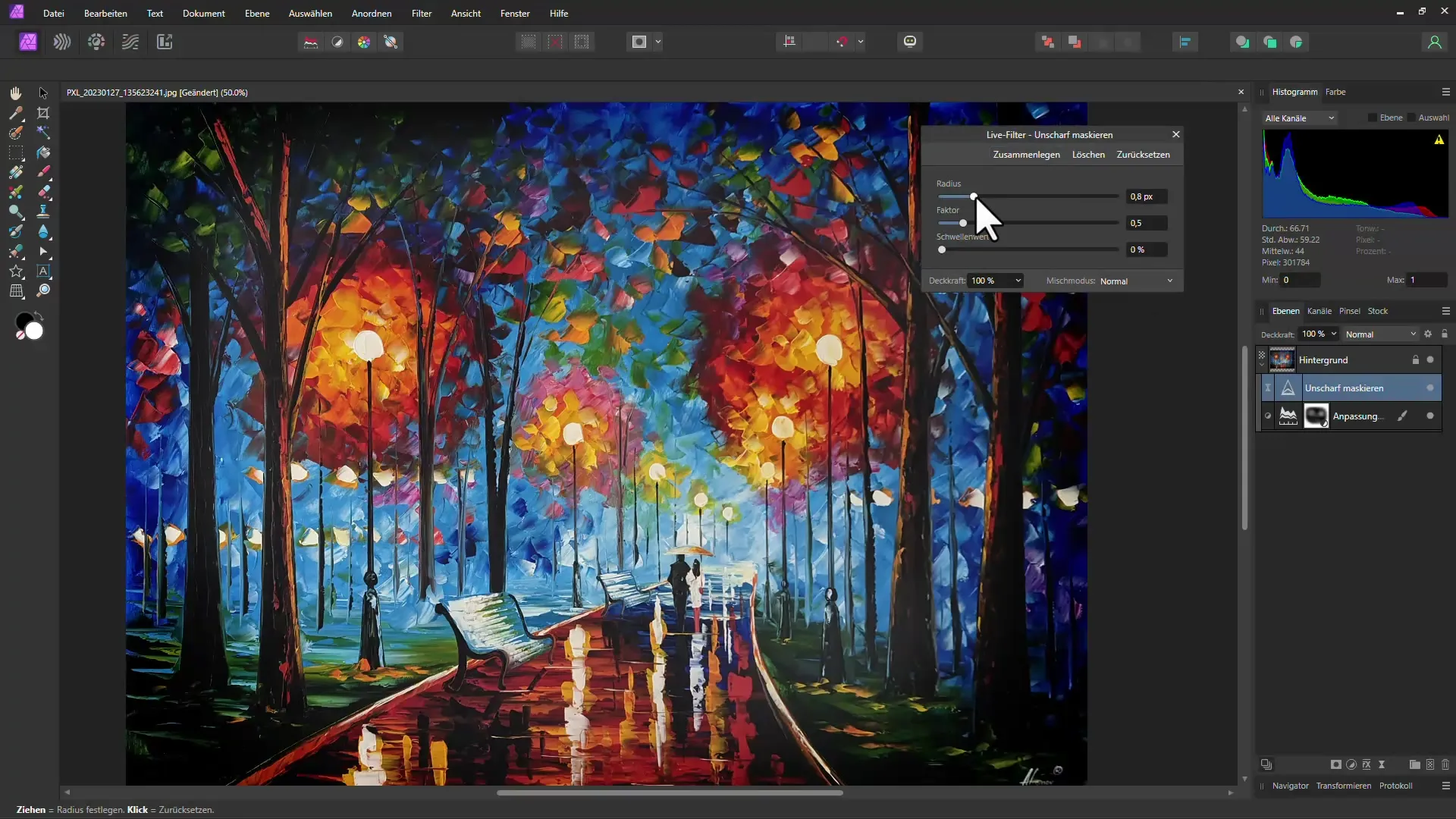The image size is (1456, 819).
Task: Collapse the Hintergrund layer children
Action: tap(1262, 364)
